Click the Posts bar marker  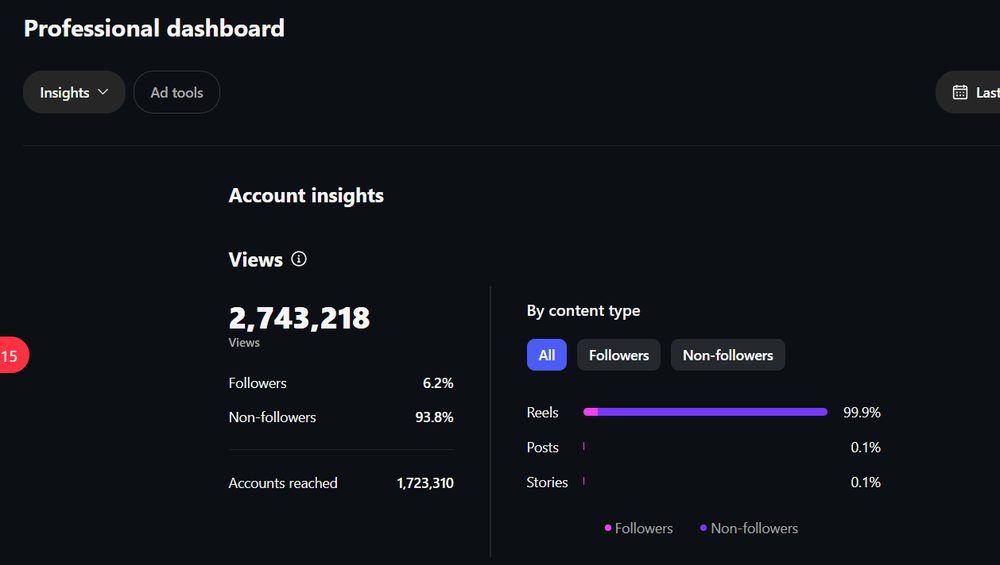coord(584,446)
